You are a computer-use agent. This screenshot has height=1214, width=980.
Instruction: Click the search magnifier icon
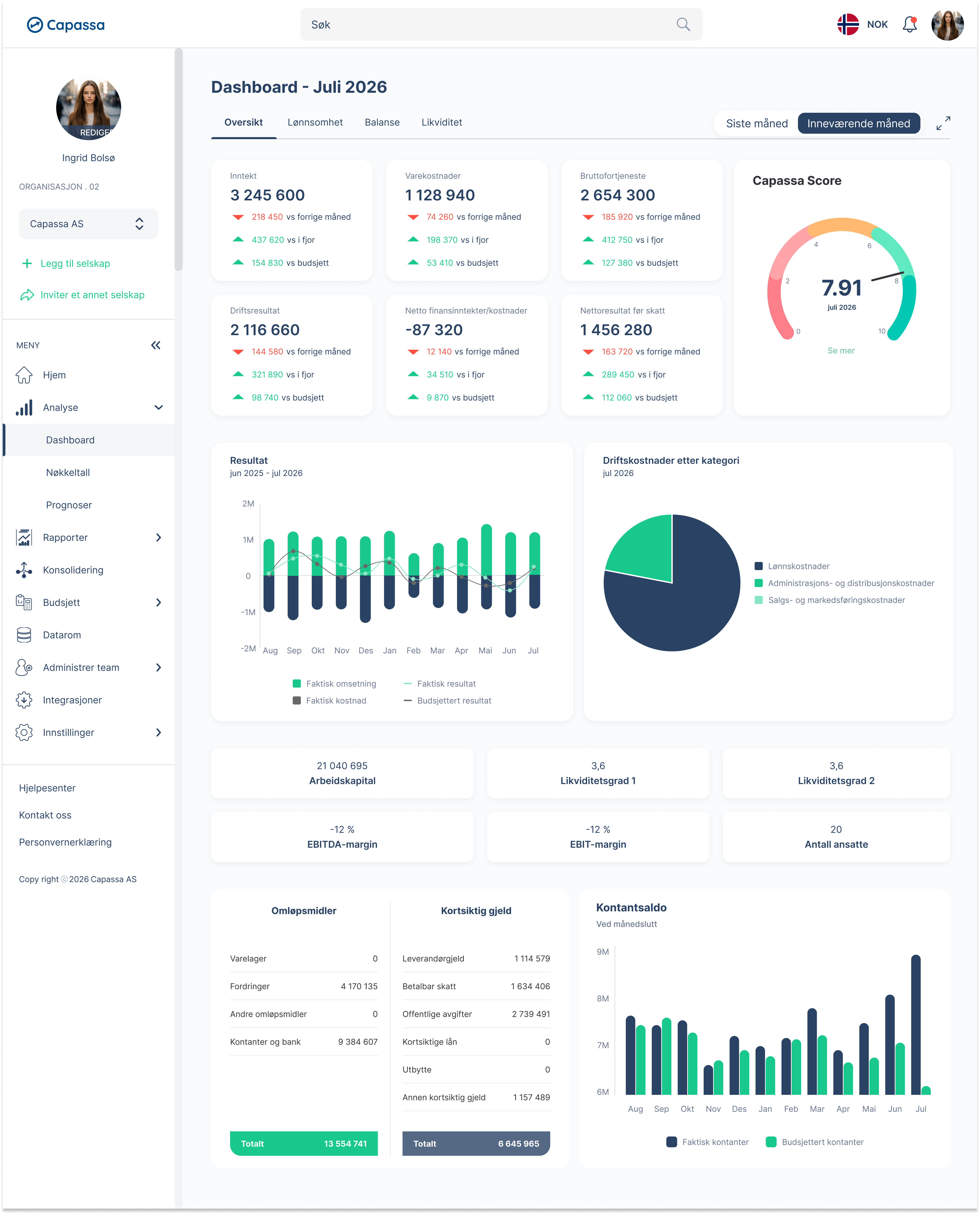tap(683, 24)
